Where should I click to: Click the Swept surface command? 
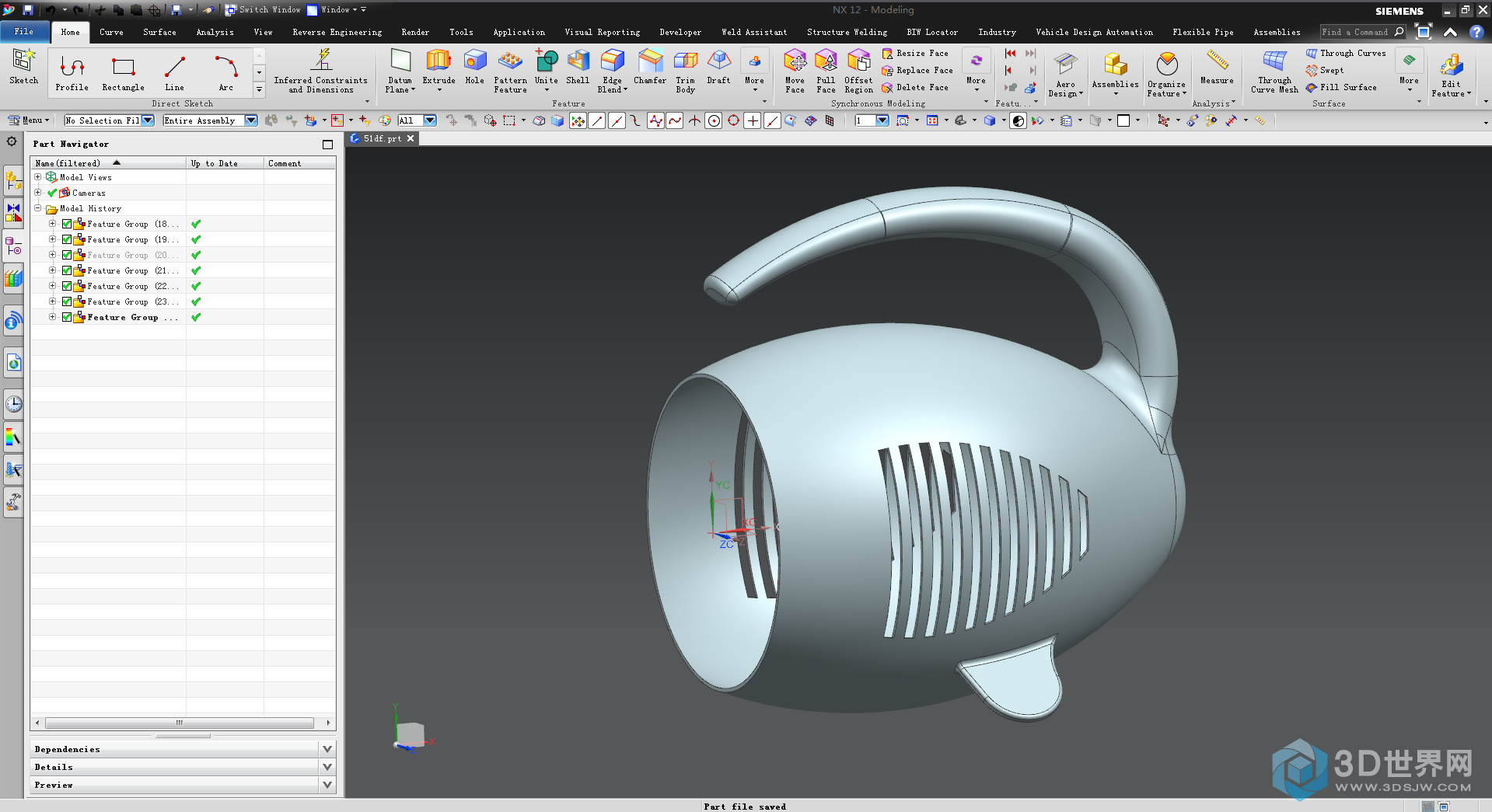(1325, 71)
